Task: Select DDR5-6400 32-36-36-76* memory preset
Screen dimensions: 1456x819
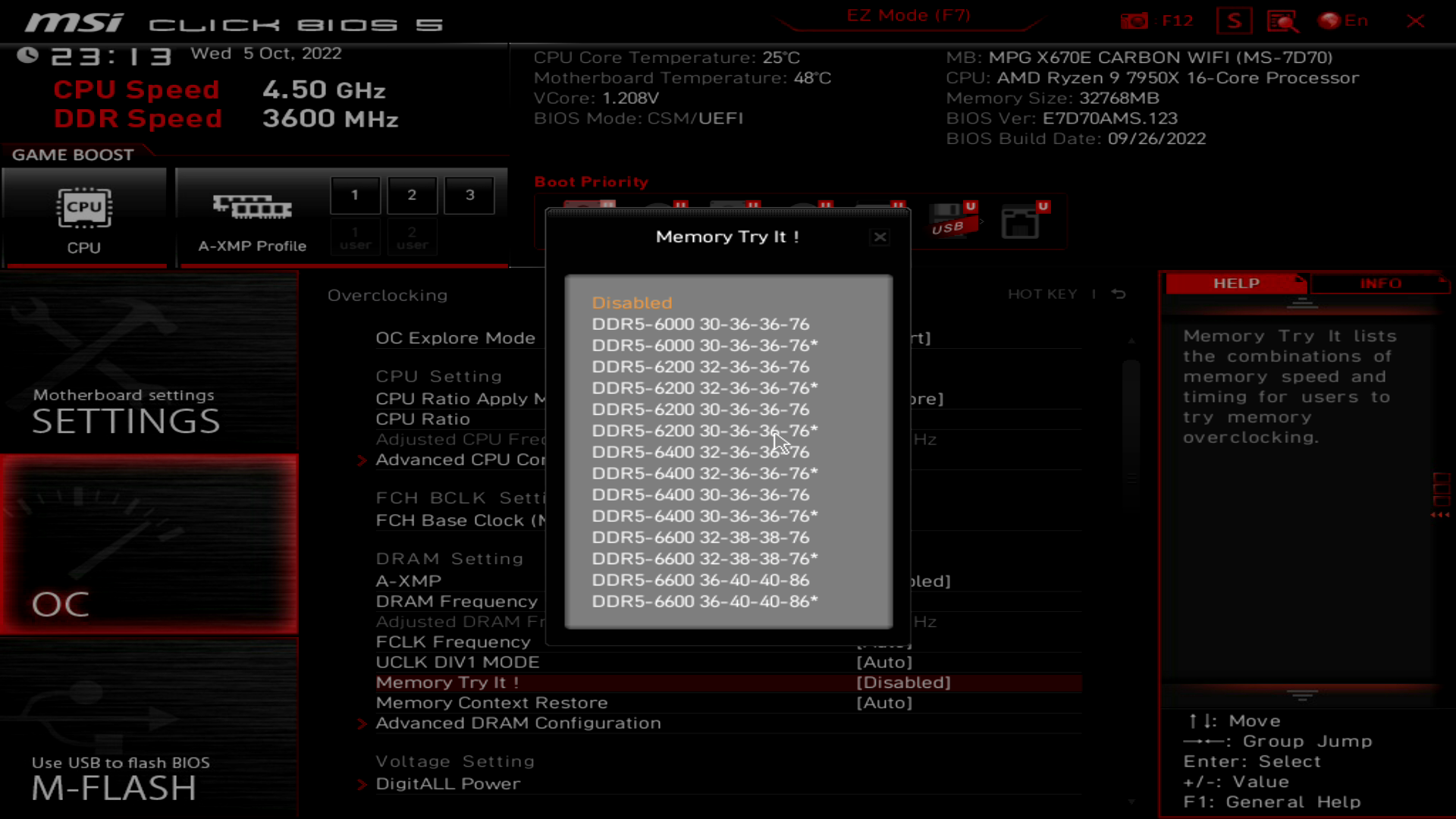Action: [704, 473]
